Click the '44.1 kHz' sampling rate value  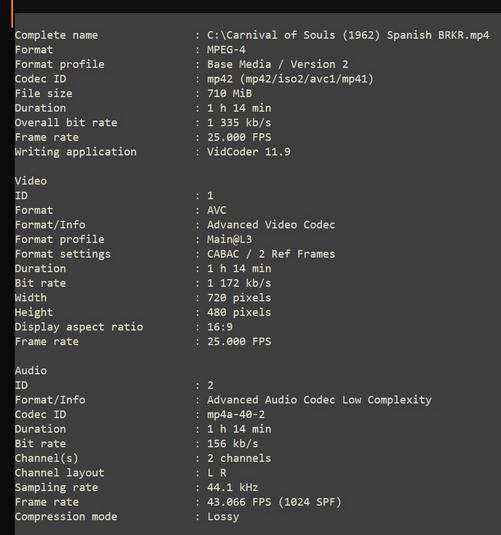click(x=232, y=487)
